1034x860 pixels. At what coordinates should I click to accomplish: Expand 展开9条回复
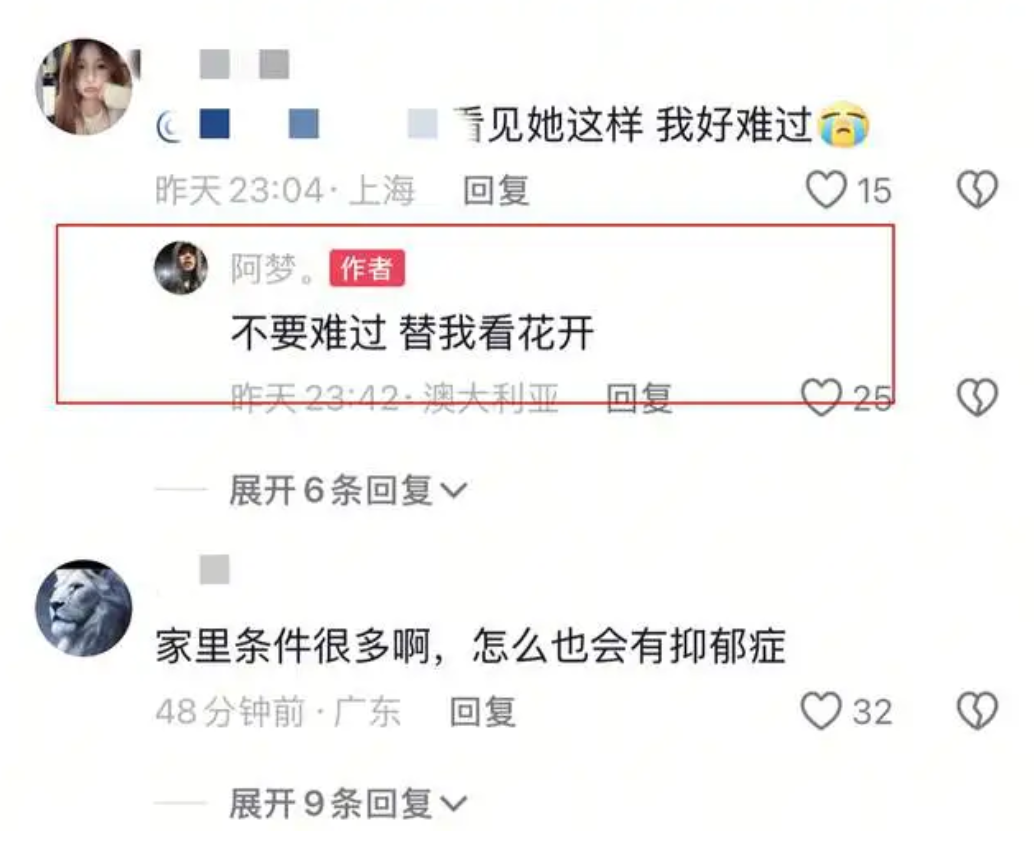[348, 803]
